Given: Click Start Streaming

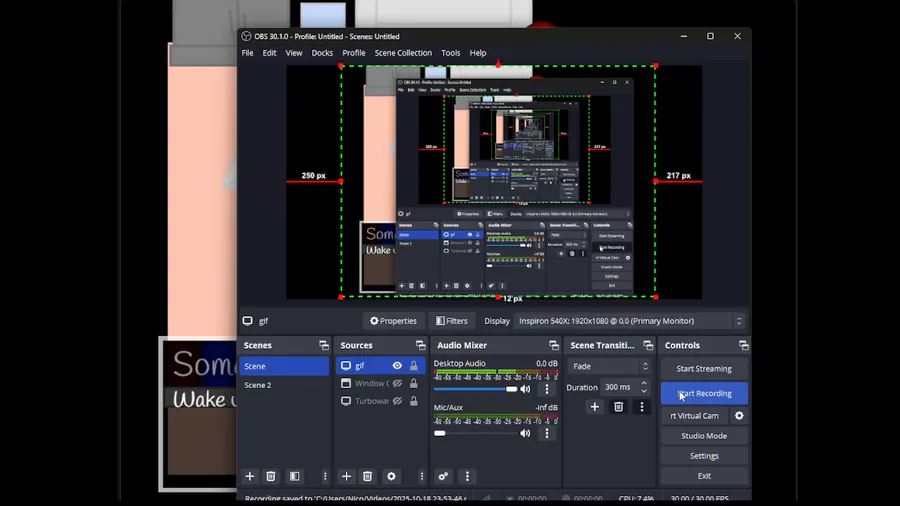Looking at the screenshot, I should [704, 369].
